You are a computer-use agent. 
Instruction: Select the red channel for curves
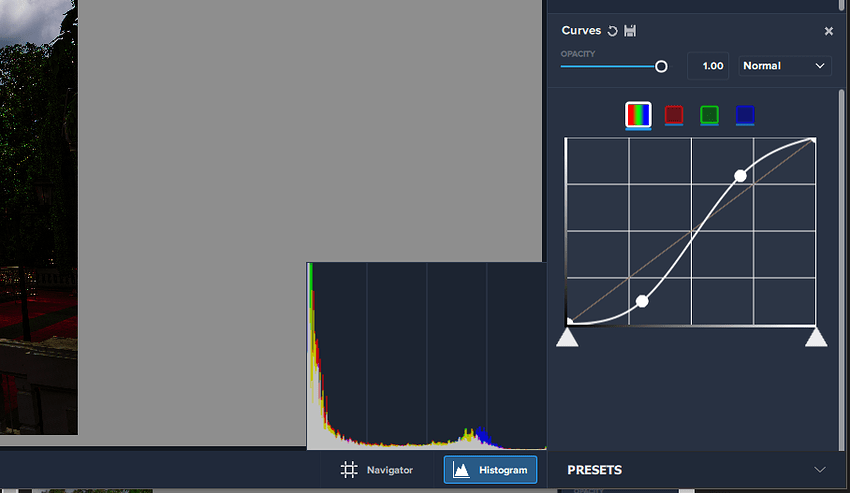[x=674, y=115]
